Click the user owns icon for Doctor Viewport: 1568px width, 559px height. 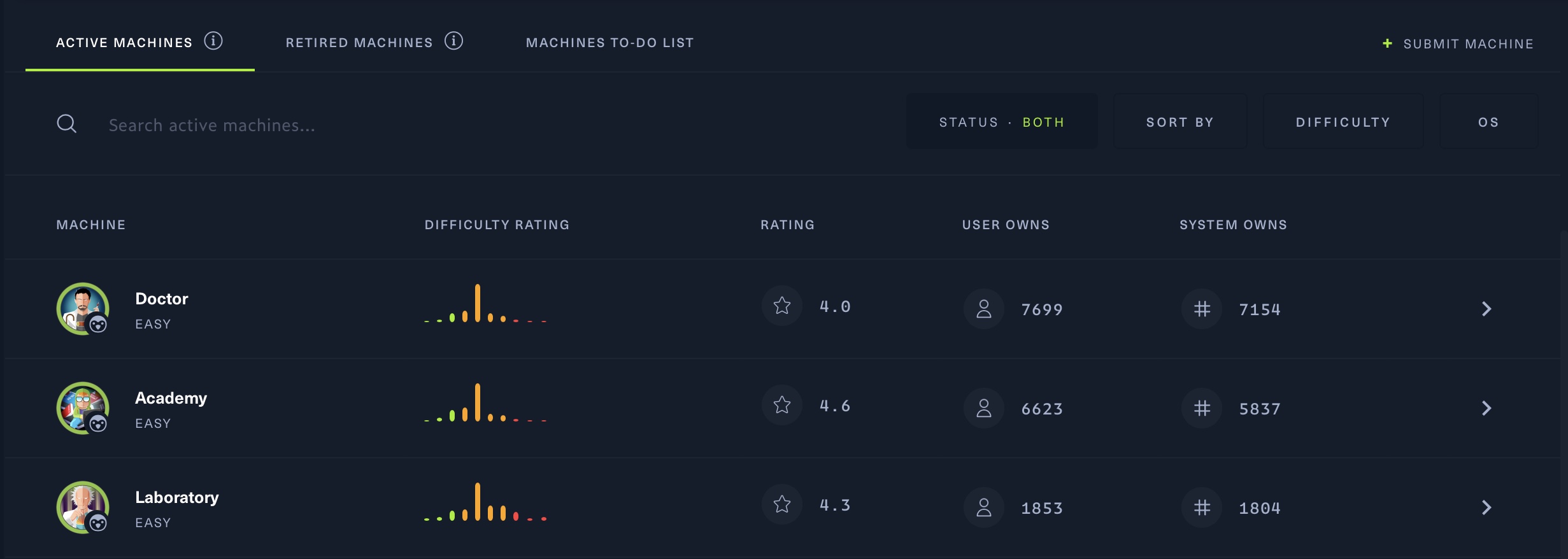[x=984, y=309]
